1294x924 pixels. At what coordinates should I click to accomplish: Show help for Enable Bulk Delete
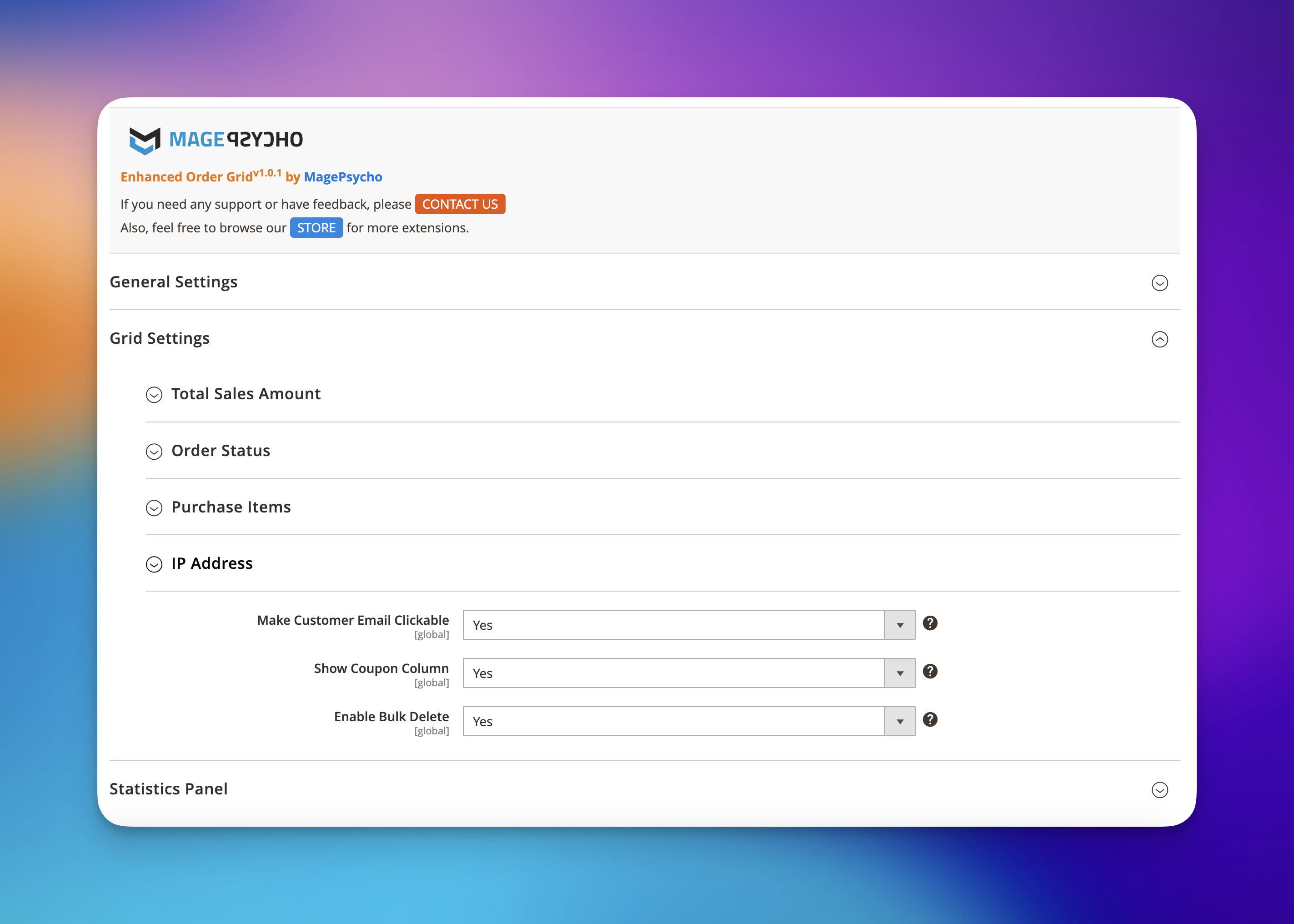coord(930,720)
